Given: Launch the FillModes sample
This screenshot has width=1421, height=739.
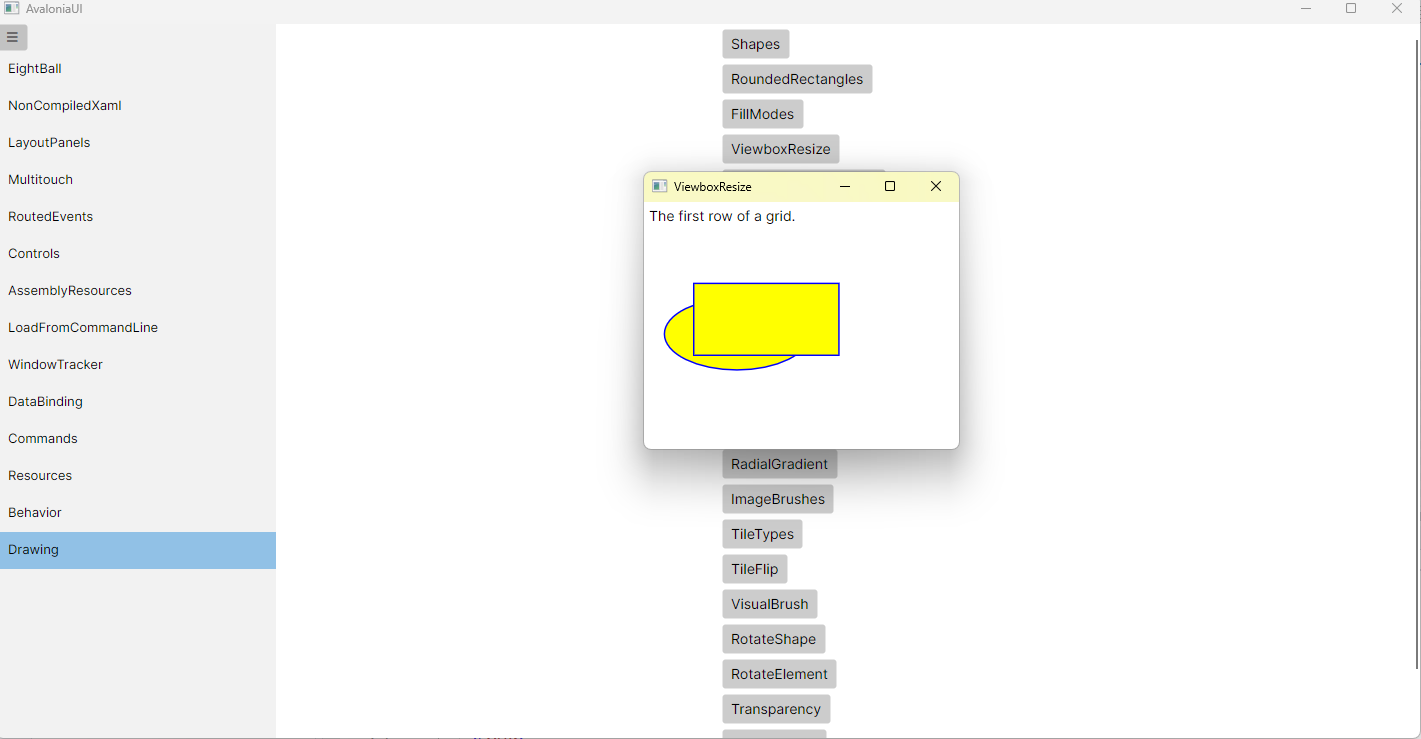Looking at the screenshot, I should click(763, 114).
